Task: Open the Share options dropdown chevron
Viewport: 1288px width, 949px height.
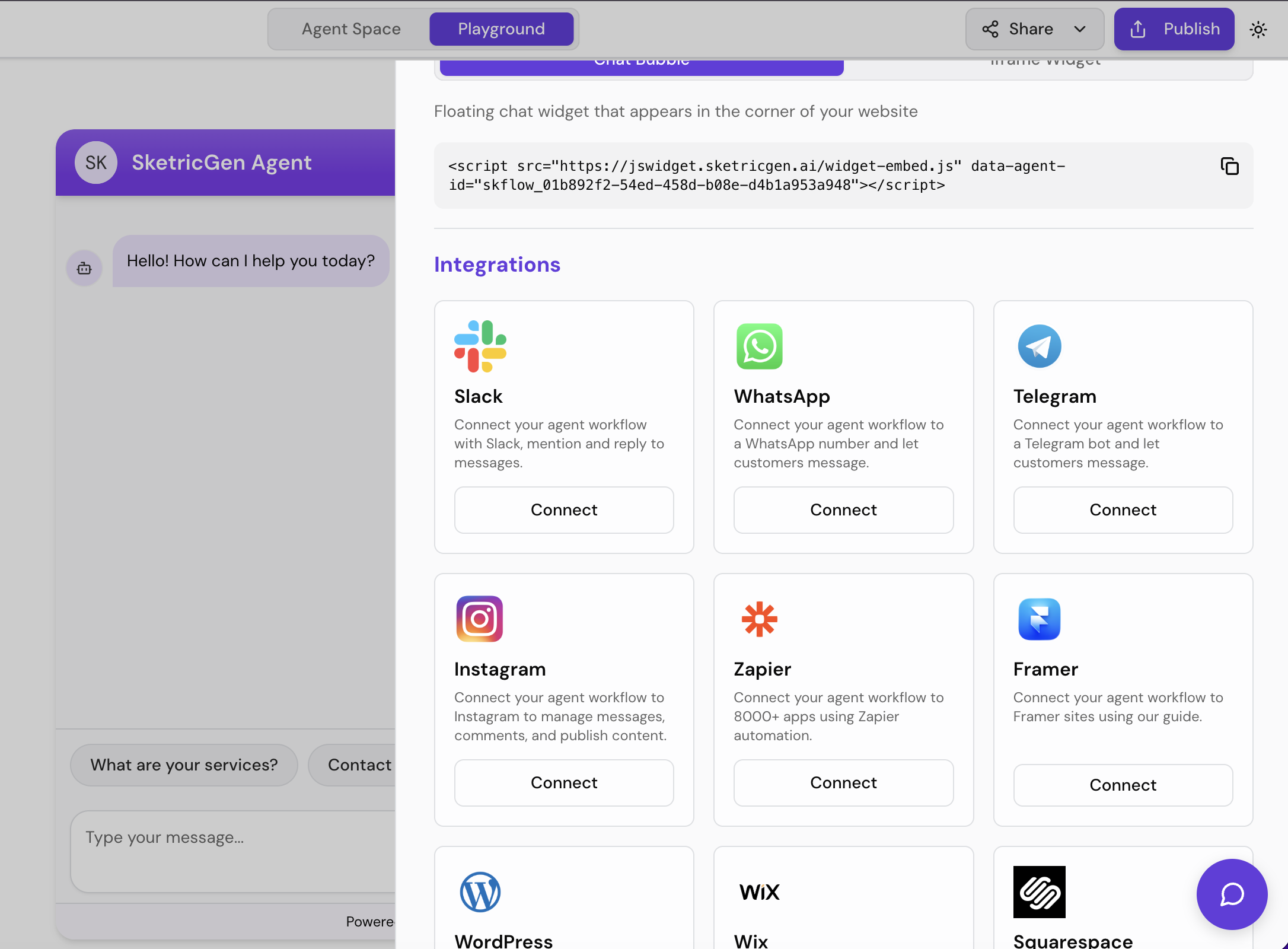Action: (1080, 29)
